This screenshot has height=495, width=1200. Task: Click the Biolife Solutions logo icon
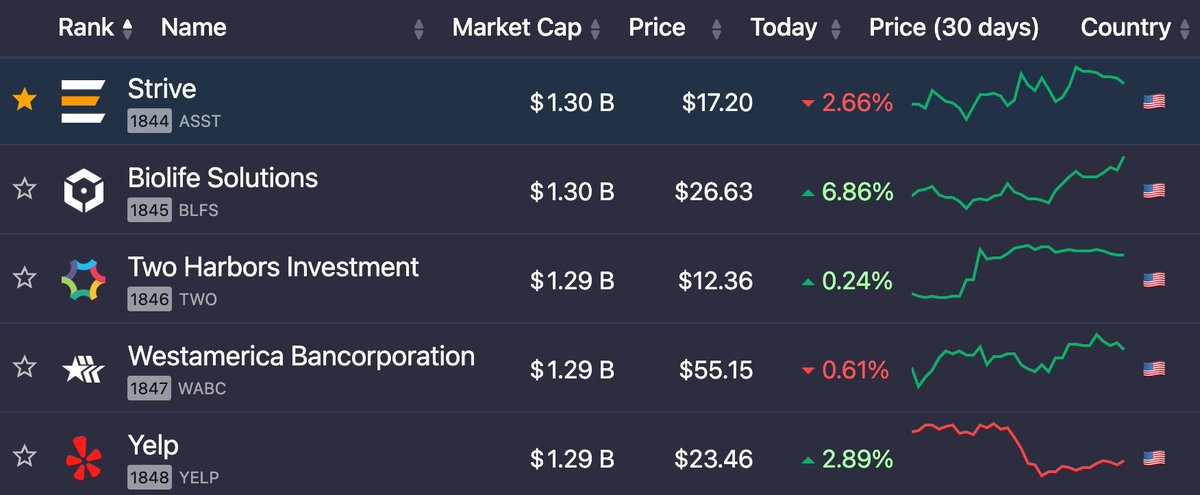pos(83,190)
